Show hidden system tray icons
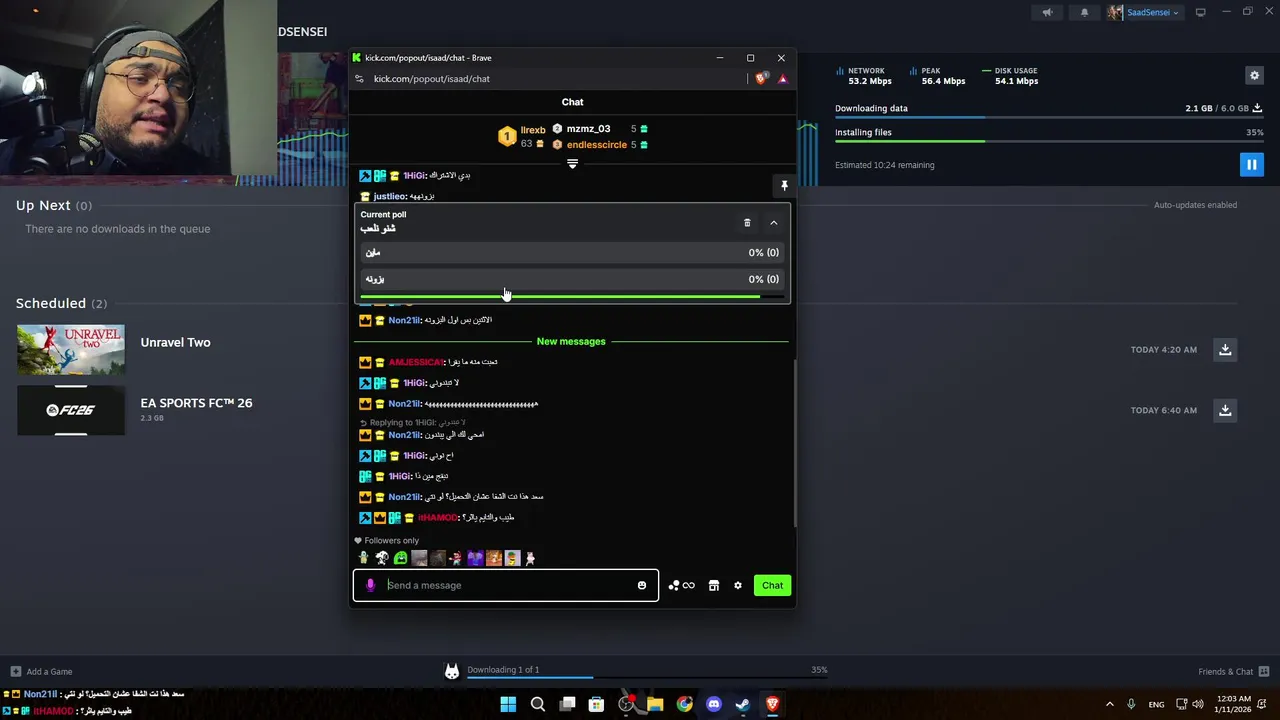This screenshot has width=1280, height=720. [1109, 704]
